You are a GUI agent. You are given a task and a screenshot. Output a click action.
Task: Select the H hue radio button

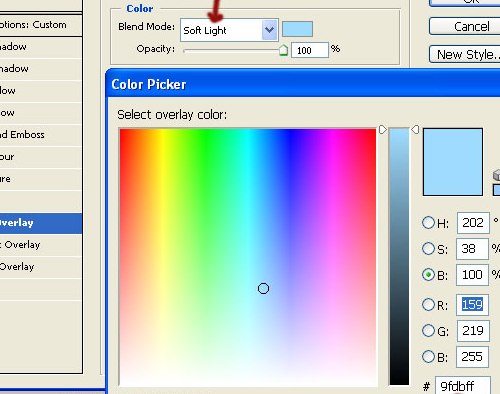428,222
